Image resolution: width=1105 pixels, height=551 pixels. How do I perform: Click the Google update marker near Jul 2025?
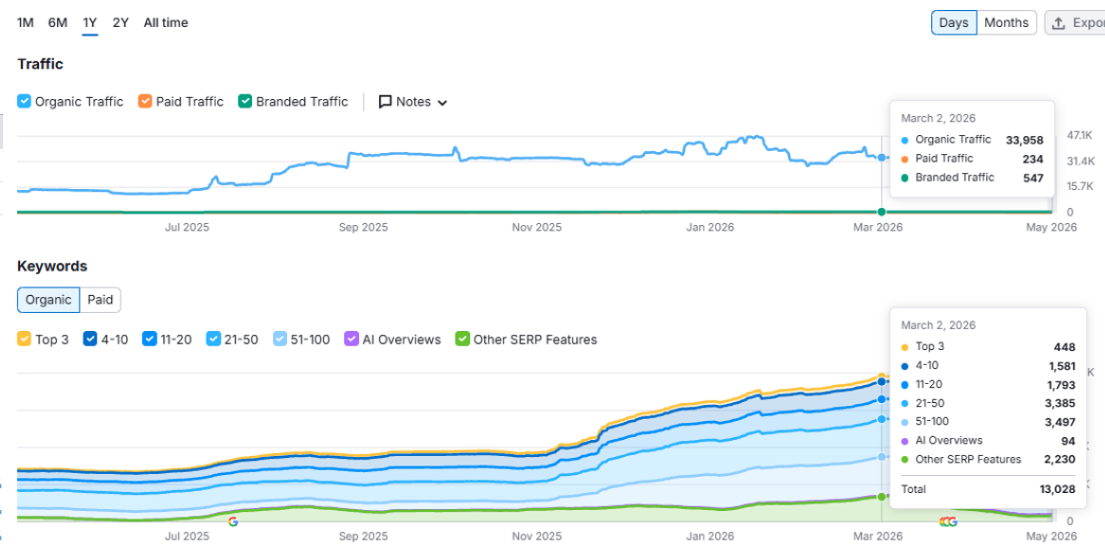tap(233, 521)
